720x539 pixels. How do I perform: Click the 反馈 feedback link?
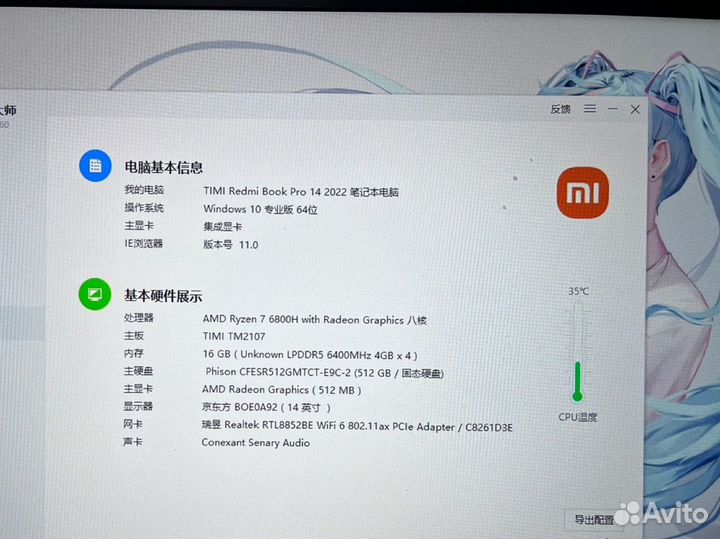560,109
